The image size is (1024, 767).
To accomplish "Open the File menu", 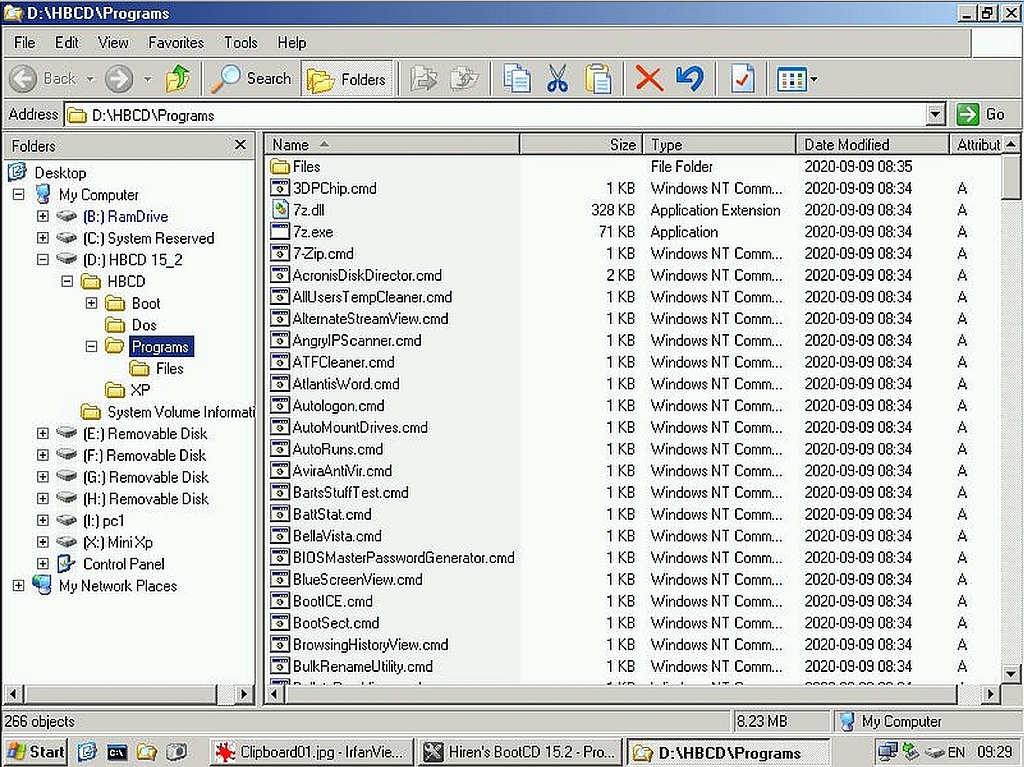I will (24, 43).
